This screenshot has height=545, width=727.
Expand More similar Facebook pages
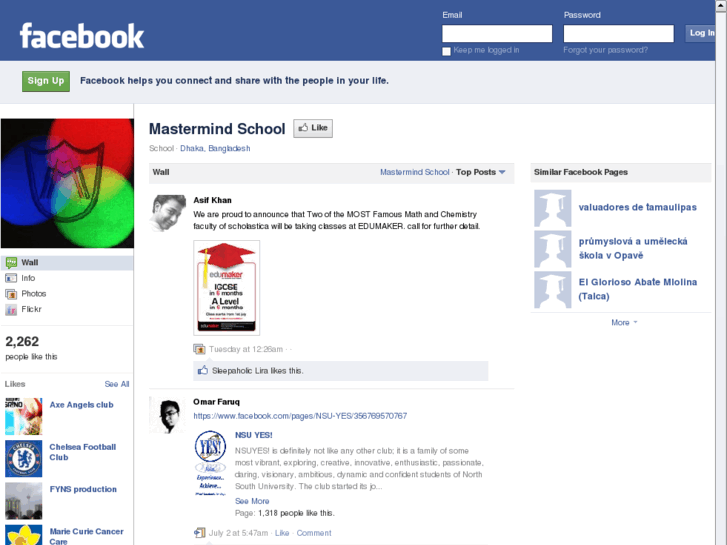(x=624, y=322)
